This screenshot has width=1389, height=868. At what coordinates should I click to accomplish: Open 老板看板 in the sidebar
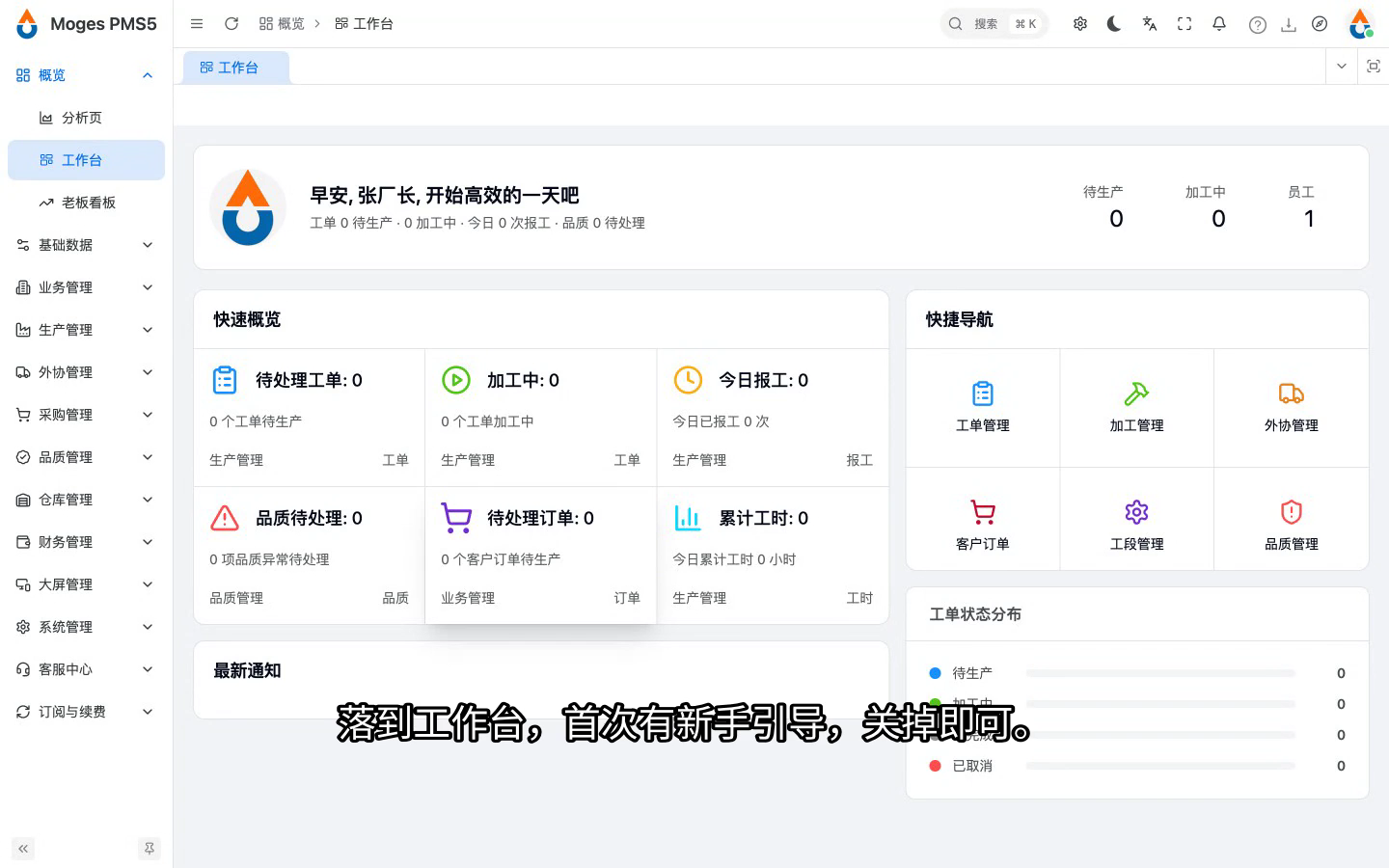86,203
